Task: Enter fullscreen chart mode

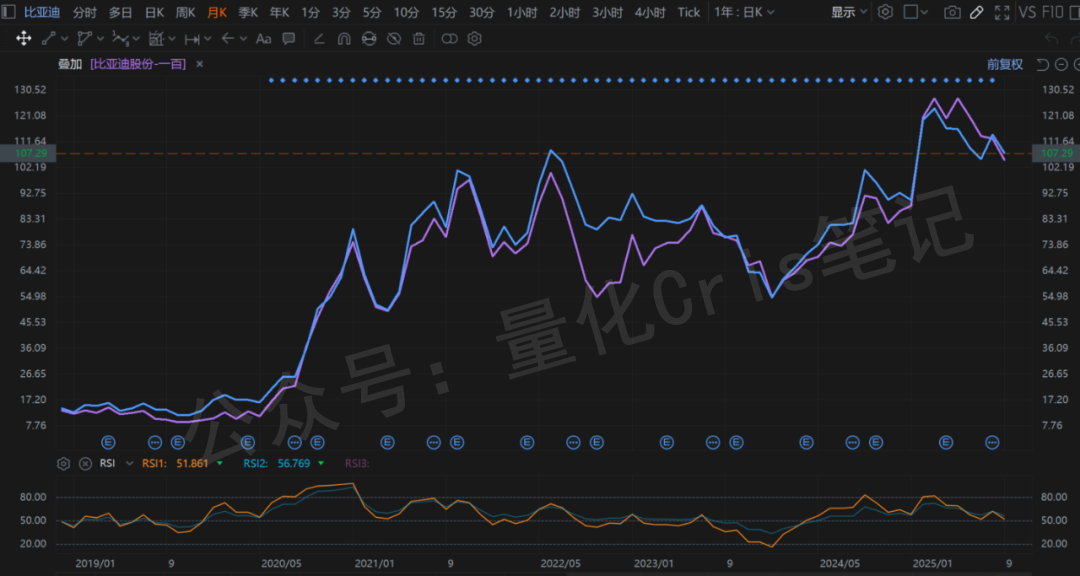Action: (x=1001, y=12)
